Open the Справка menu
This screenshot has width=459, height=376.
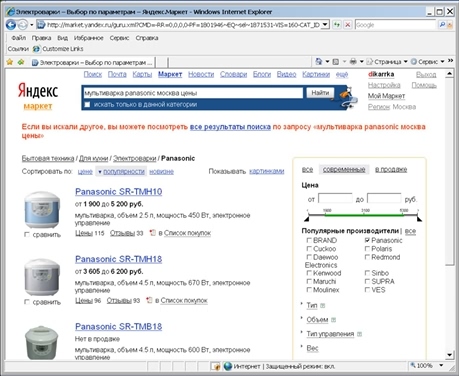tap(147, 38)
